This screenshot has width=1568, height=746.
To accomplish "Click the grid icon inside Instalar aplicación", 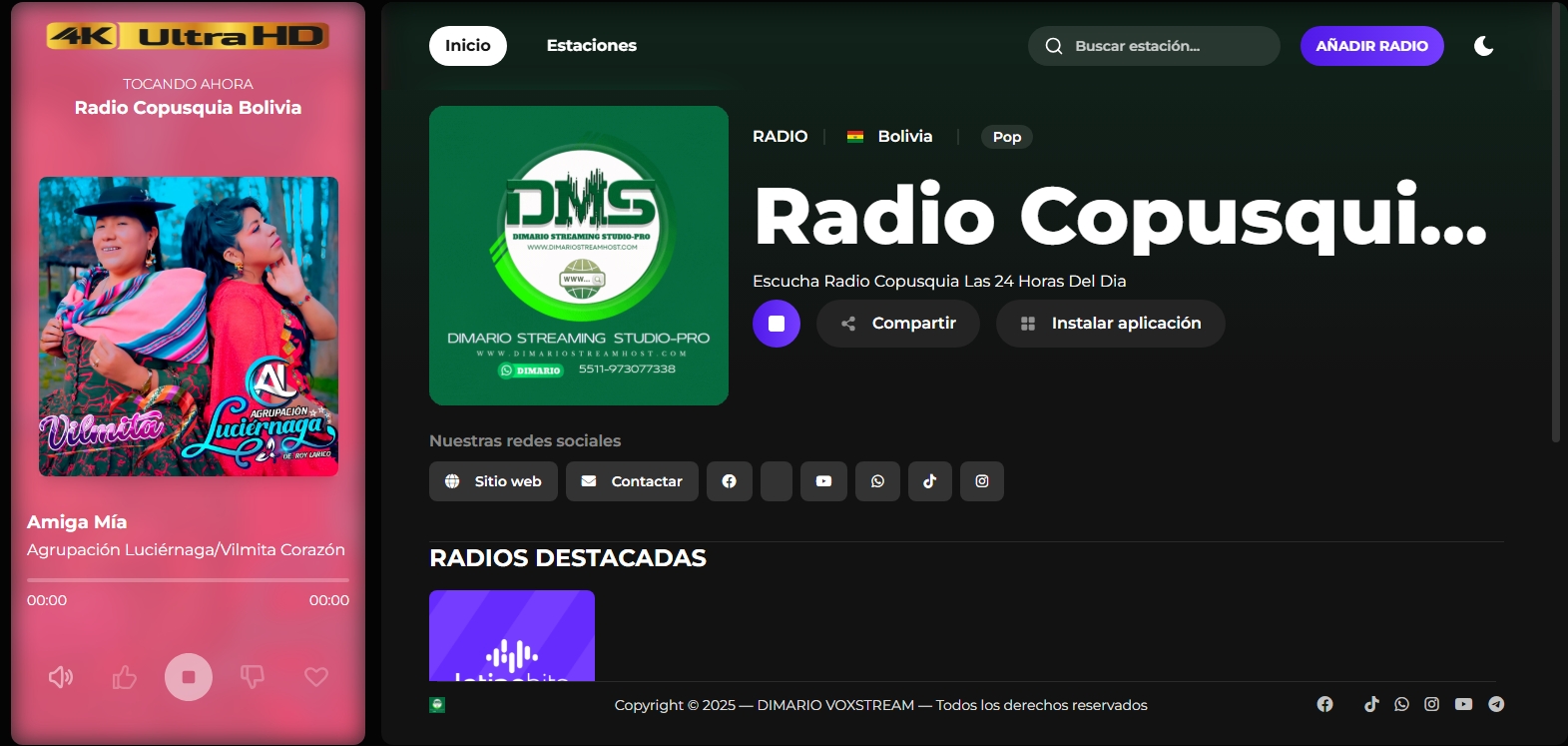I will pyautogui.click(x=1028, y=324).
